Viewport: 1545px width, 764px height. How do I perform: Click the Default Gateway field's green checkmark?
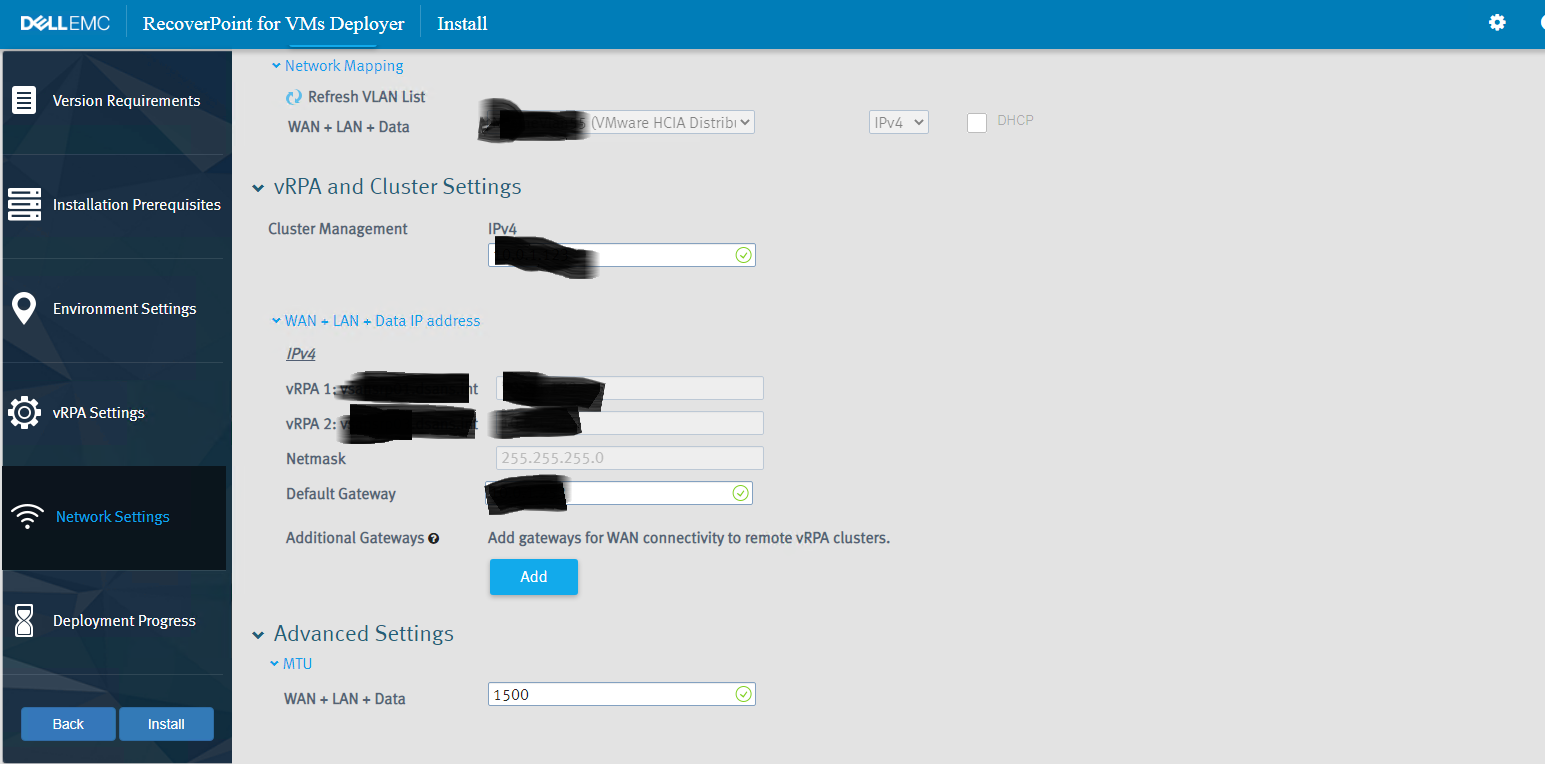click(x=740, y=493)
